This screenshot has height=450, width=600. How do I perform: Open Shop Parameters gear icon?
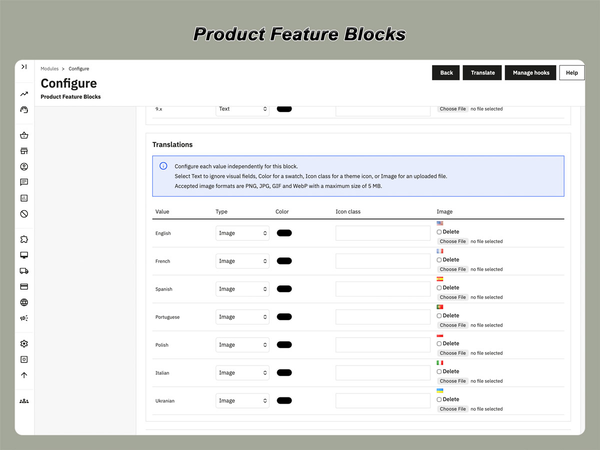(24, 344)
